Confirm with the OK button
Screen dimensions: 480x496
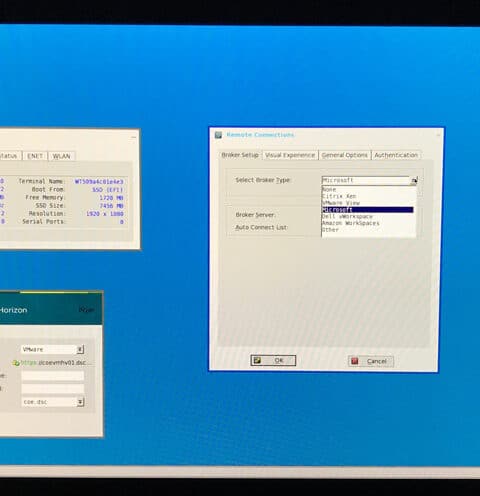point(273,360)
